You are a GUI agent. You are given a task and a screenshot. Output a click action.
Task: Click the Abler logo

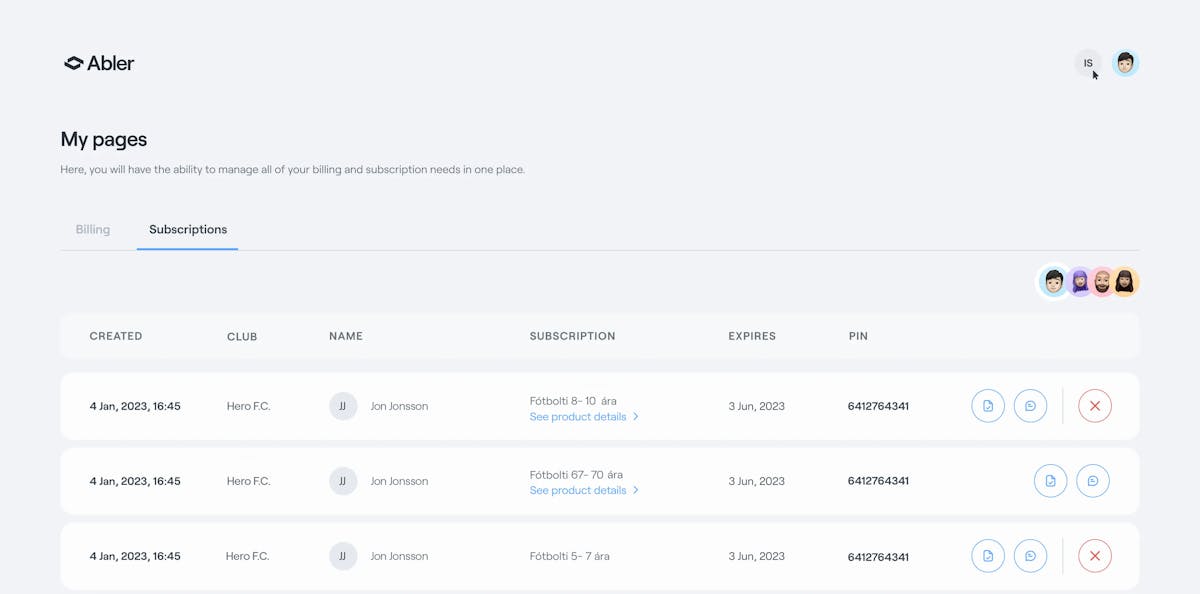point(99,63)
